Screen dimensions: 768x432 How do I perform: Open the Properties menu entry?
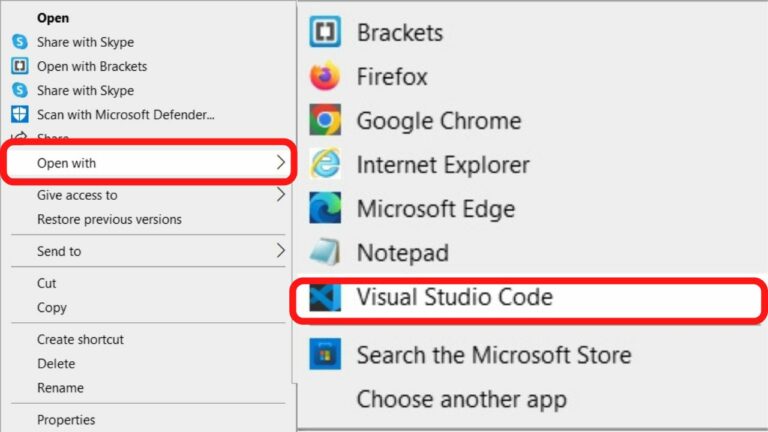tap(66, 420)
